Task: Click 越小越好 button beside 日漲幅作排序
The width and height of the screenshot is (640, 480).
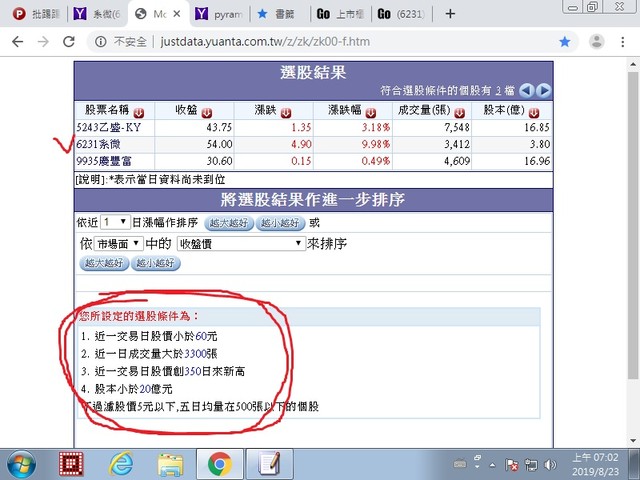Action: coord(281,222)
